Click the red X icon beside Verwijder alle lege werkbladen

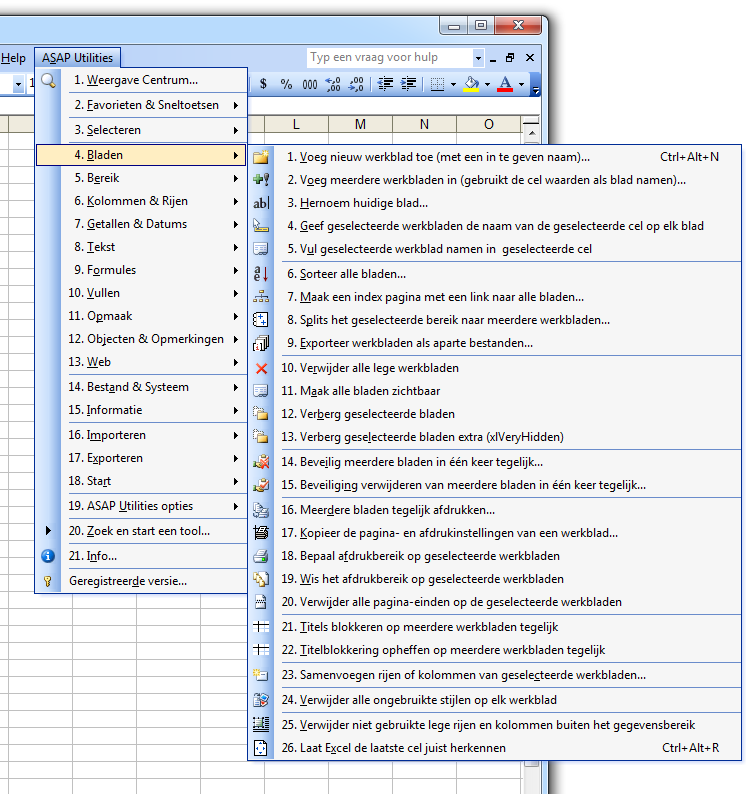261,368
